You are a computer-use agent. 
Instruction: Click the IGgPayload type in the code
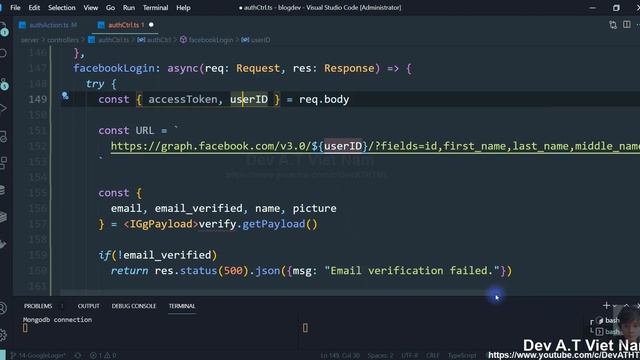click(161, 224)
